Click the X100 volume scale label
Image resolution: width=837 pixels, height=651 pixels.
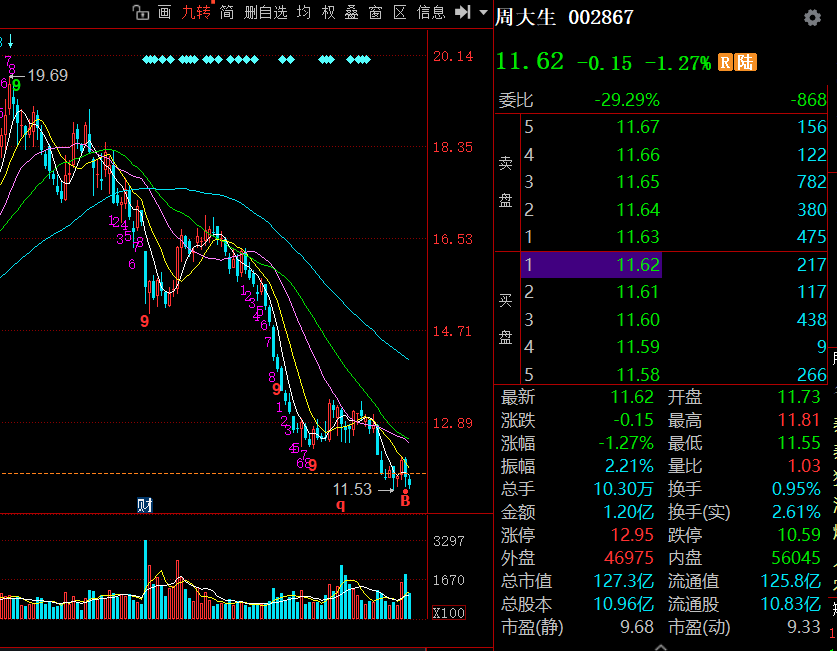448,613
